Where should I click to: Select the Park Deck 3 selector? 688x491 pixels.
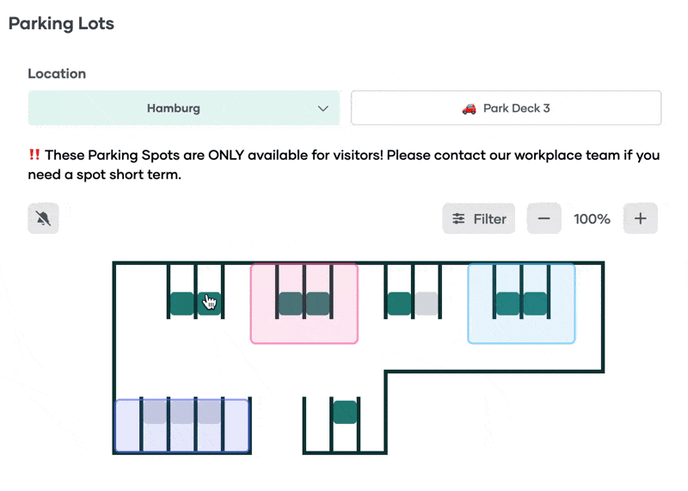[x=506, y=108]
